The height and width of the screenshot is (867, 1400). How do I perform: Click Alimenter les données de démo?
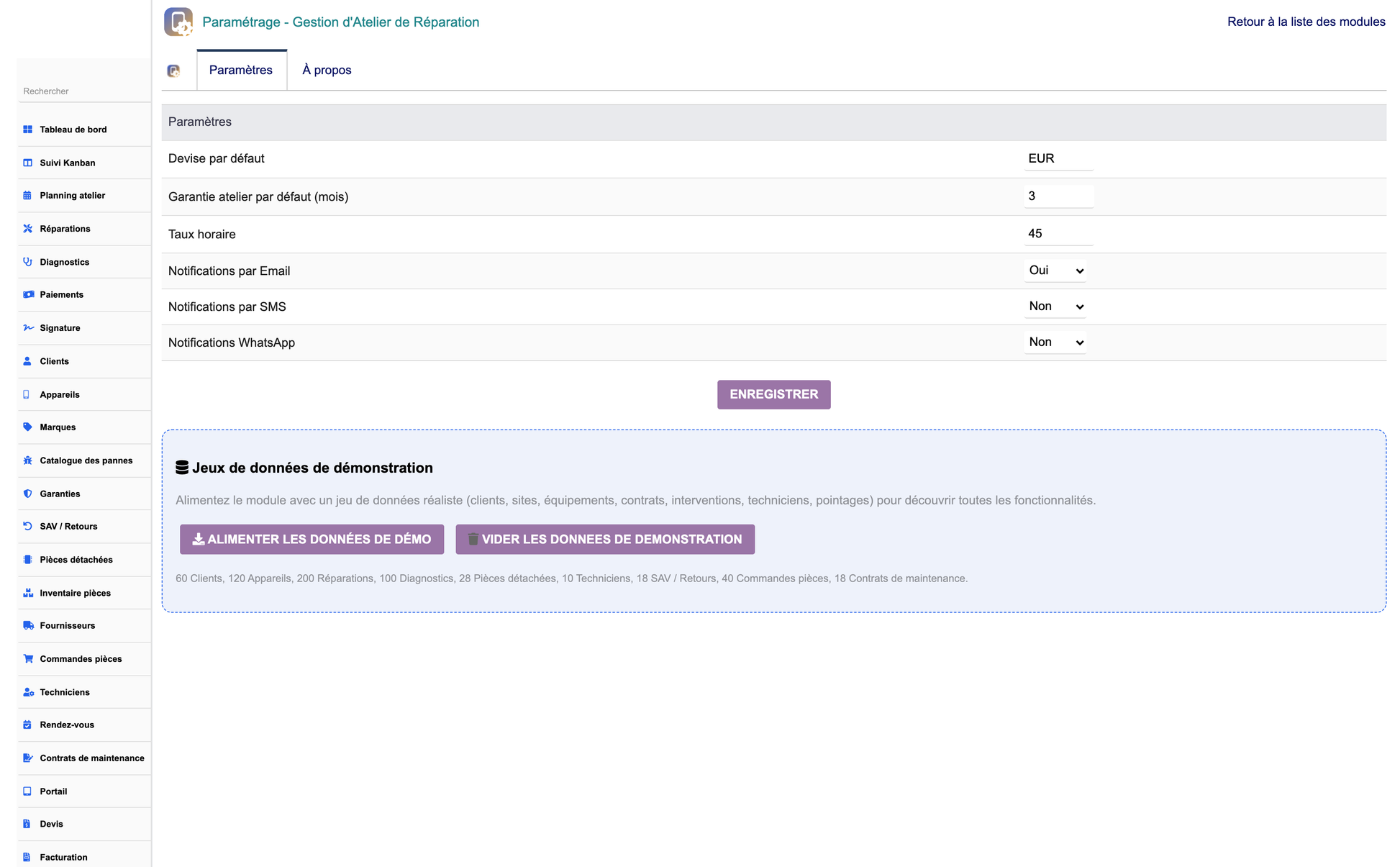point(312,539)
